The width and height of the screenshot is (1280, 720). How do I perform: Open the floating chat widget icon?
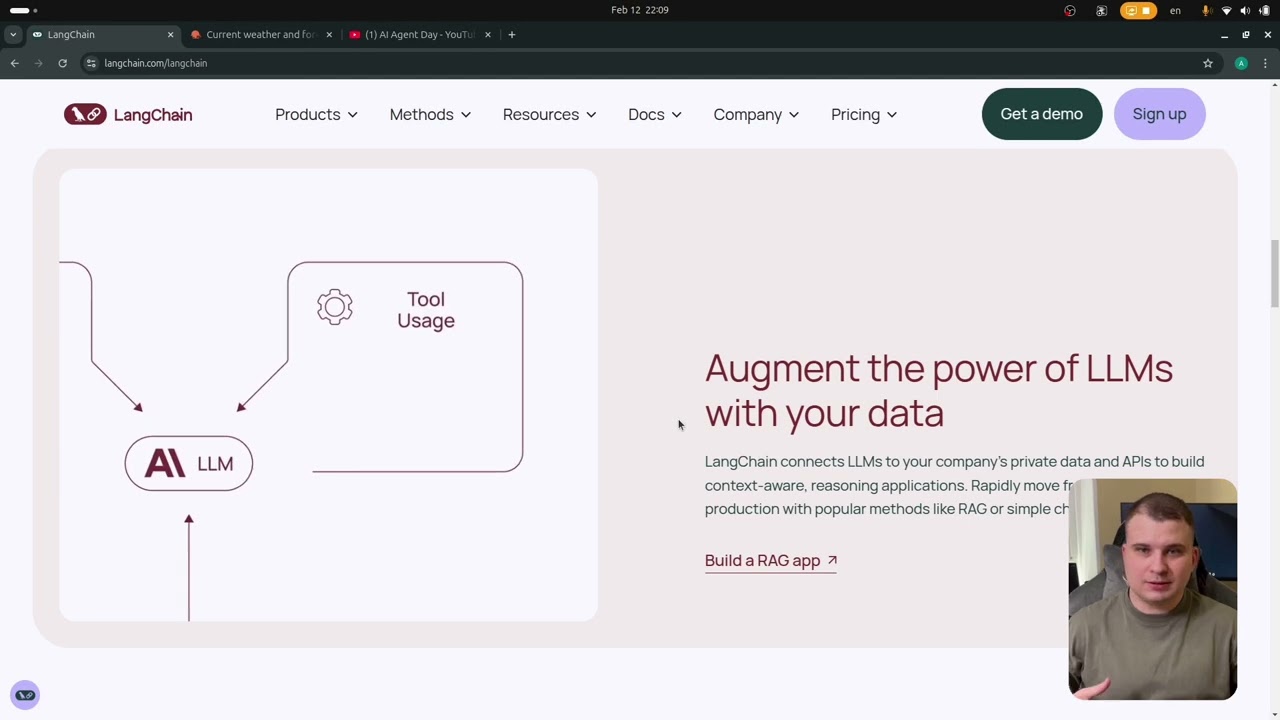pyautogui.click(x=25, y=695)
